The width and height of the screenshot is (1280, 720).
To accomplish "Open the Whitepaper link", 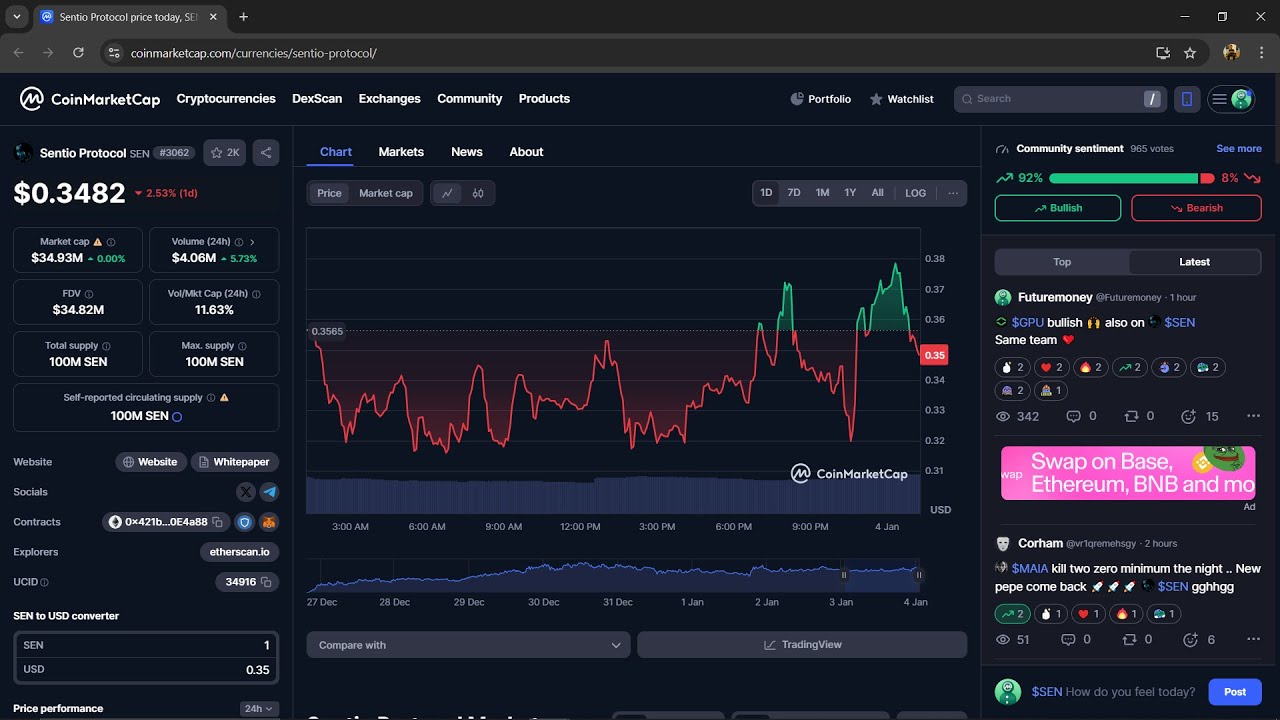I will coord(235,462).
